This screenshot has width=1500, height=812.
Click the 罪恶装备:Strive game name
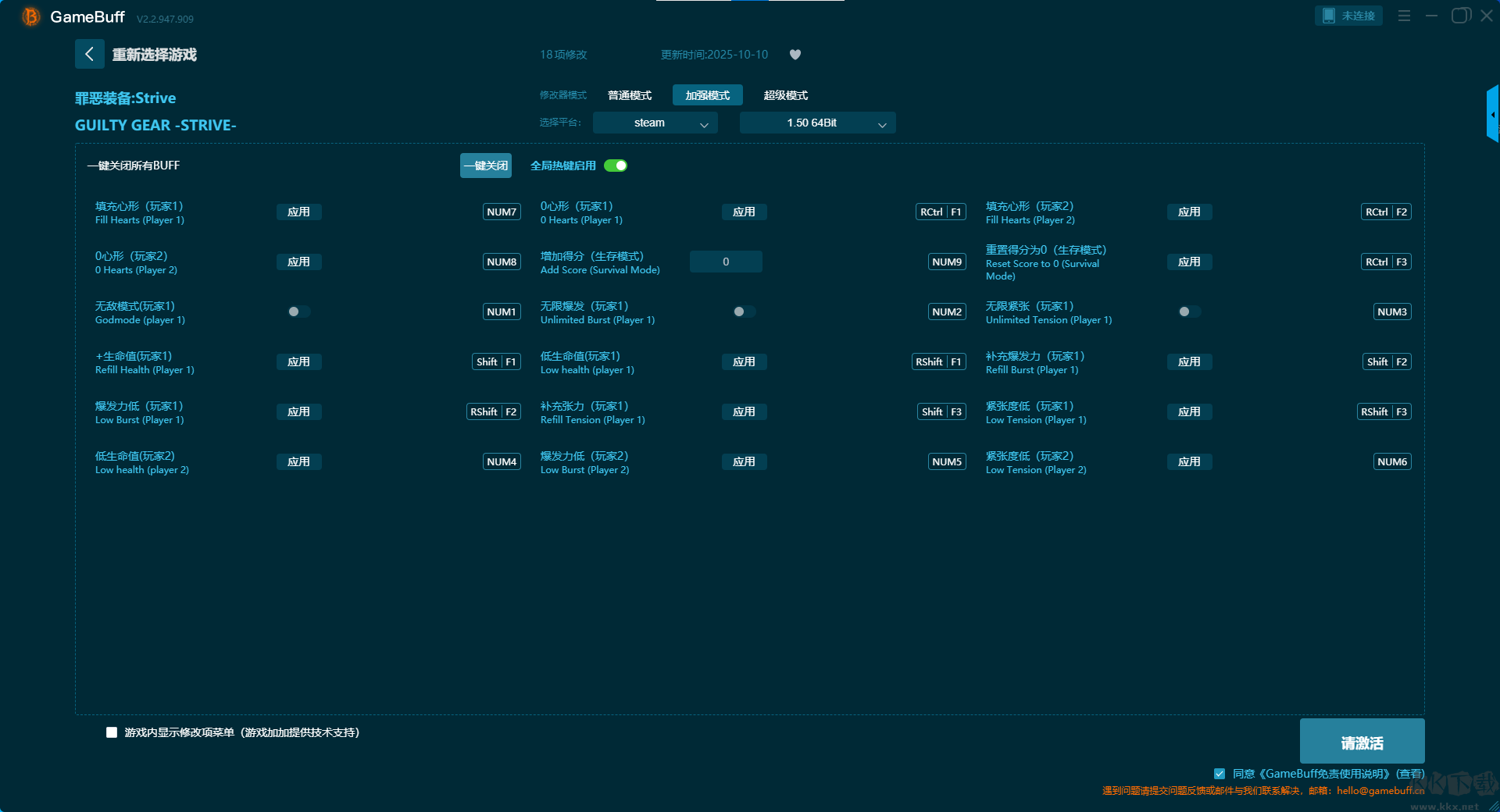pos(125,98)
